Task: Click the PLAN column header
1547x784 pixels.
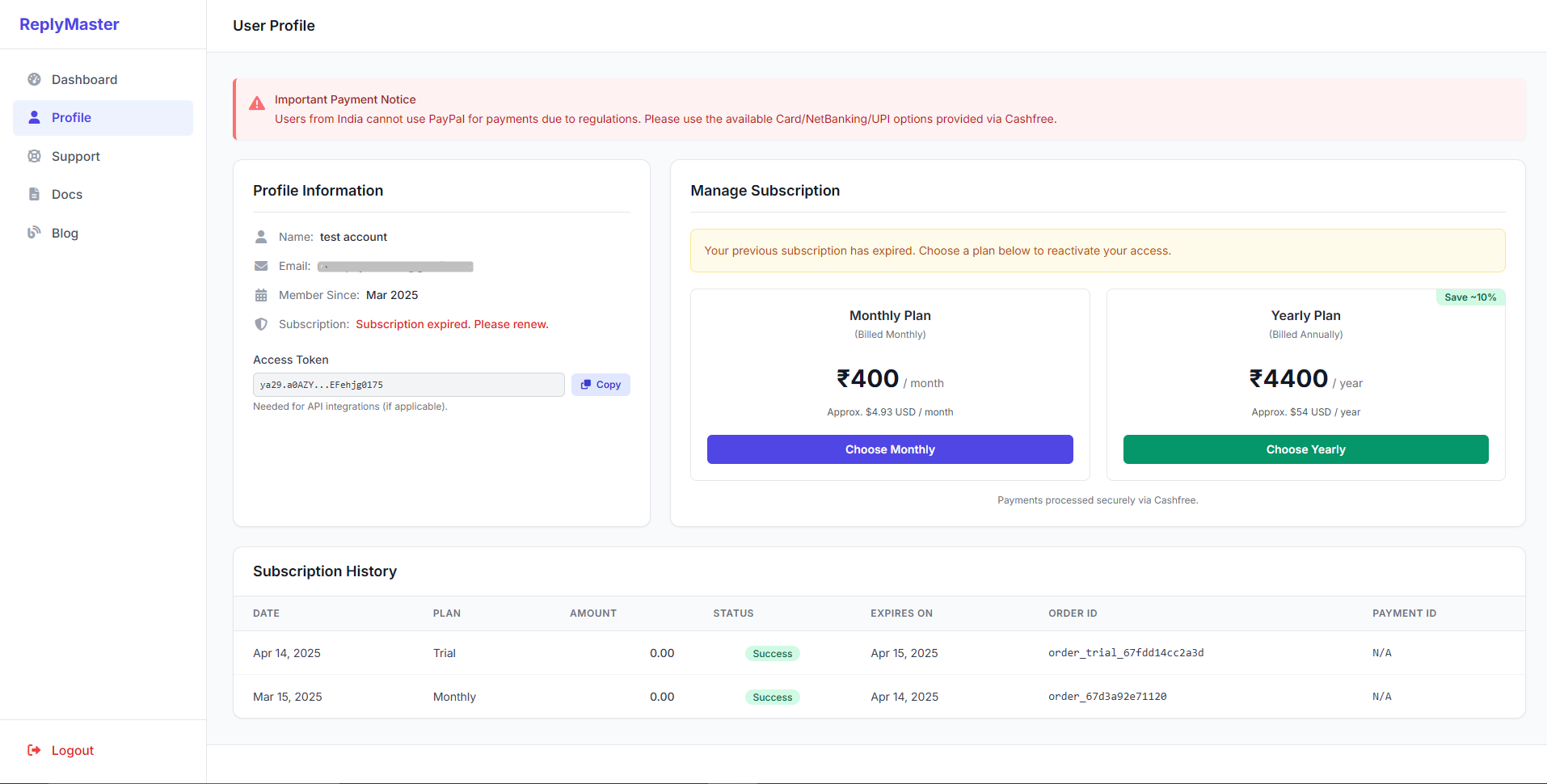Action: (447, 613)
